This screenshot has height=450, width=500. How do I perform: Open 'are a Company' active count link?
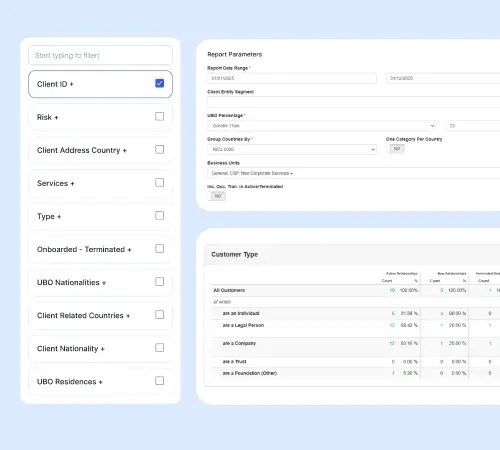point(392,343)
